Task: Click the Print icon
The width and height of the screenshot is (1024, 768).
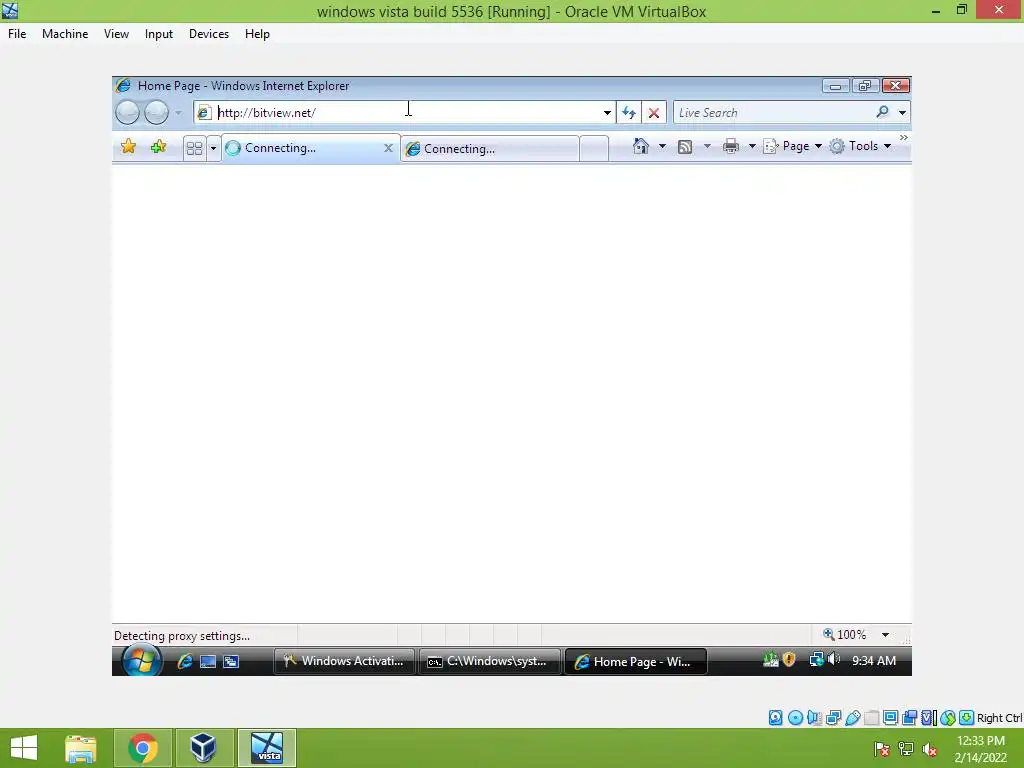Action: tap(731, 146)
